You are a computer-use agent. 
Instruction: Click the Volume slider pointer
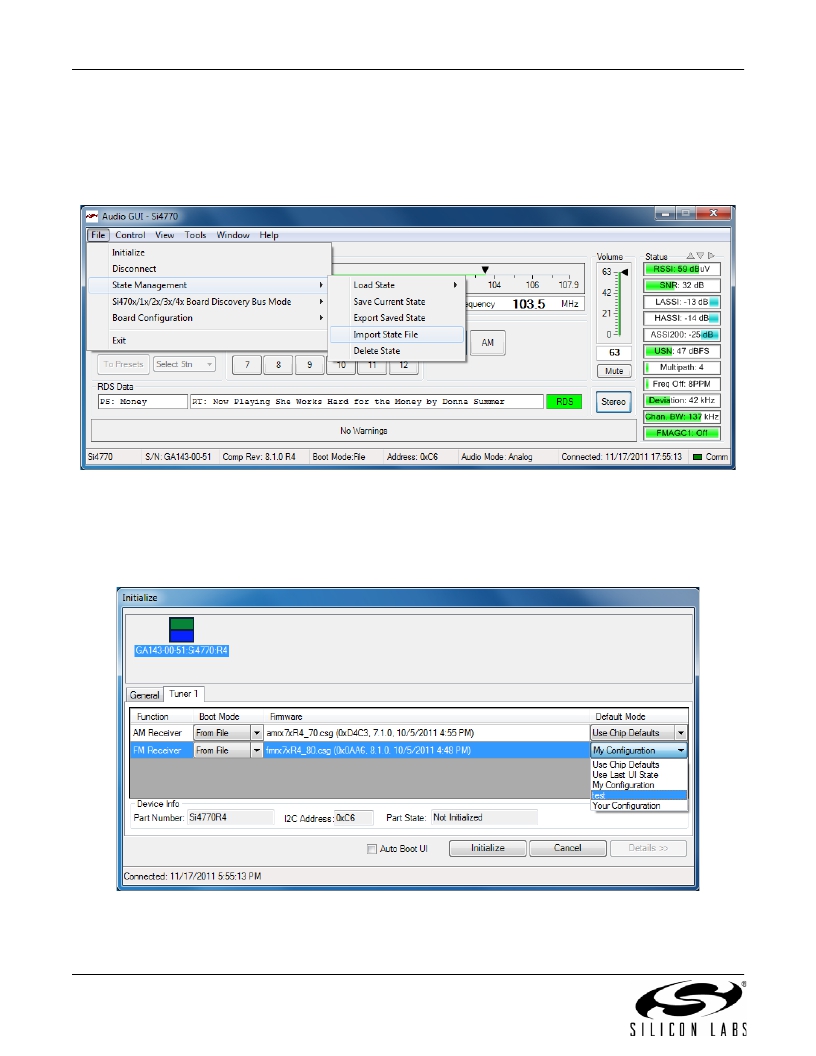click(624, 272)
